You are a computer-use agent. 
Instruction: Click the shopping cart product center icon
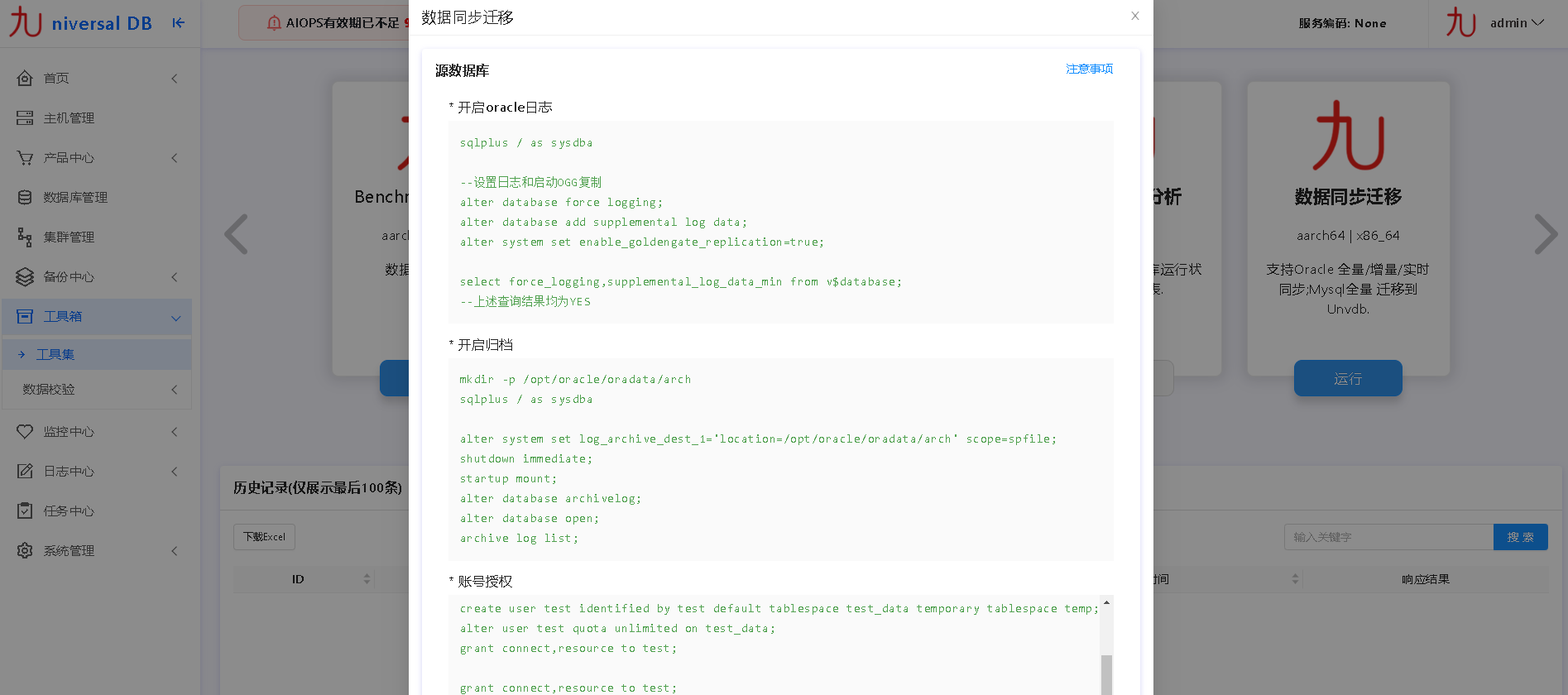[25, 158]
